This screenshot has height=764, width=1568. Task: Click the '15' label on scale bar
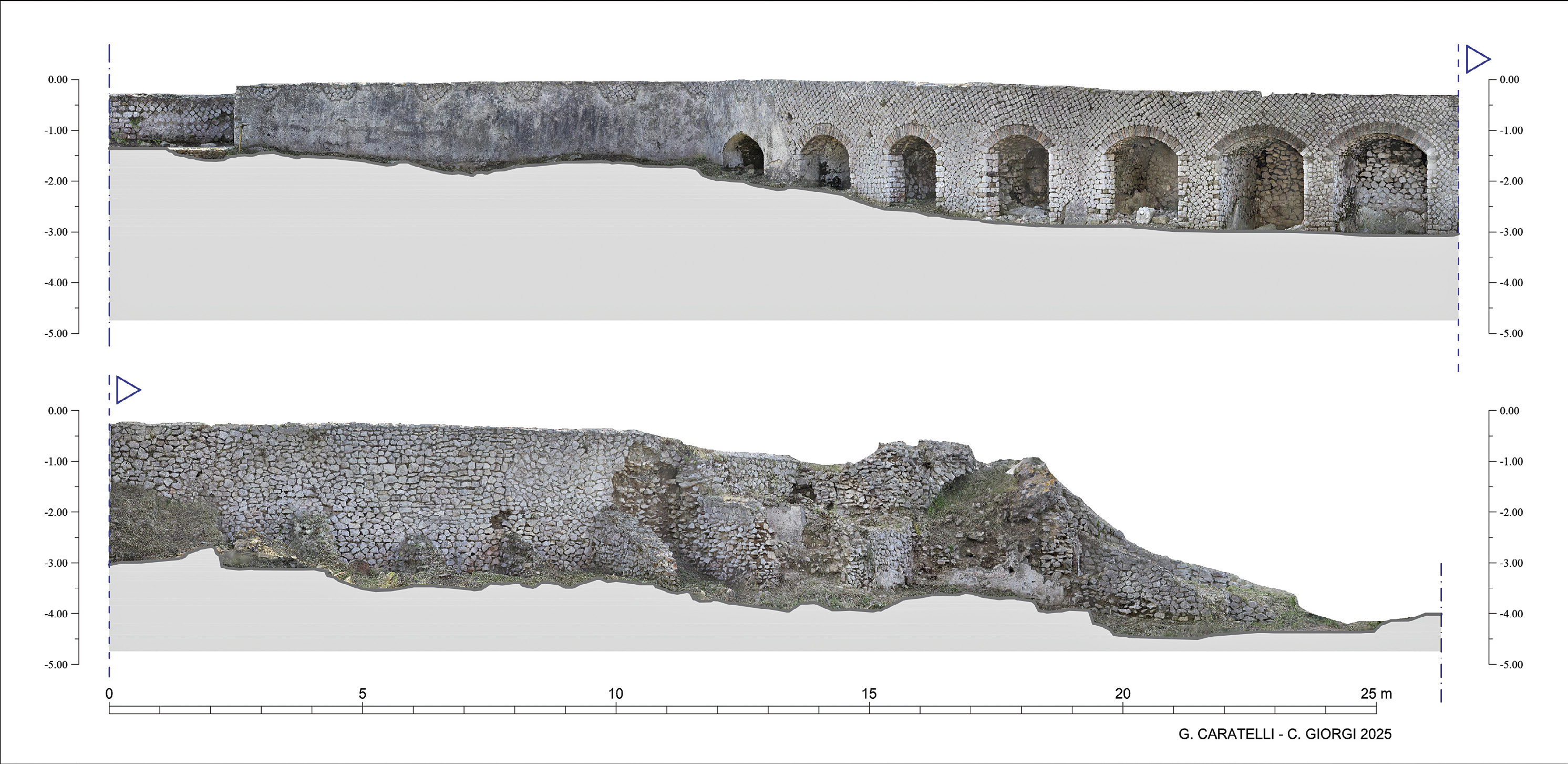869,694
